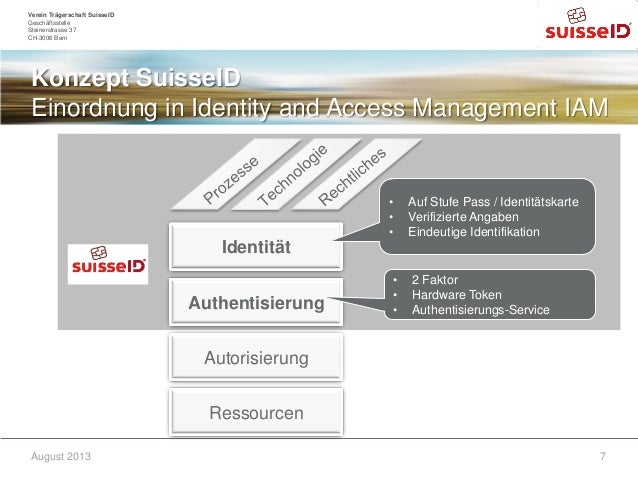The image size is (638, 479).
Task: Click the slanted Prozesse label
Action: (x=236, y=174)
